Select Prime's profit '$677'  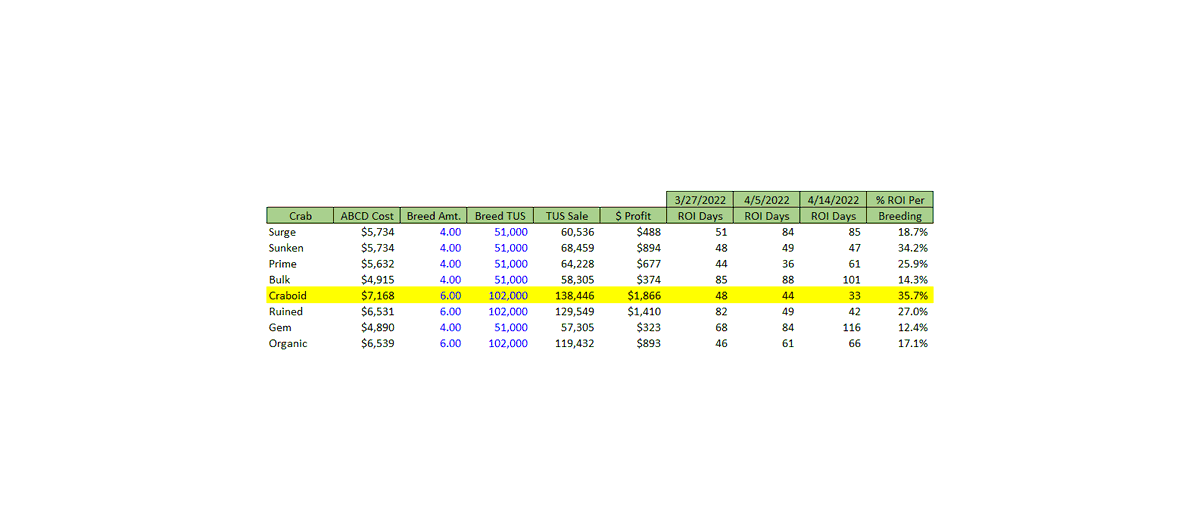[x=649, y=264]
